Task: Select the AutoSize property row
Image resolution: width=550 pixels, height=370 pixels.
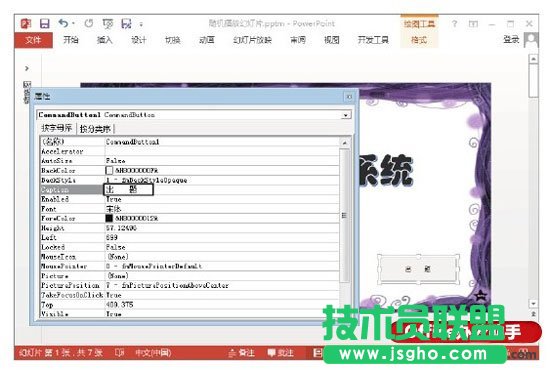Action: [190, 161]
